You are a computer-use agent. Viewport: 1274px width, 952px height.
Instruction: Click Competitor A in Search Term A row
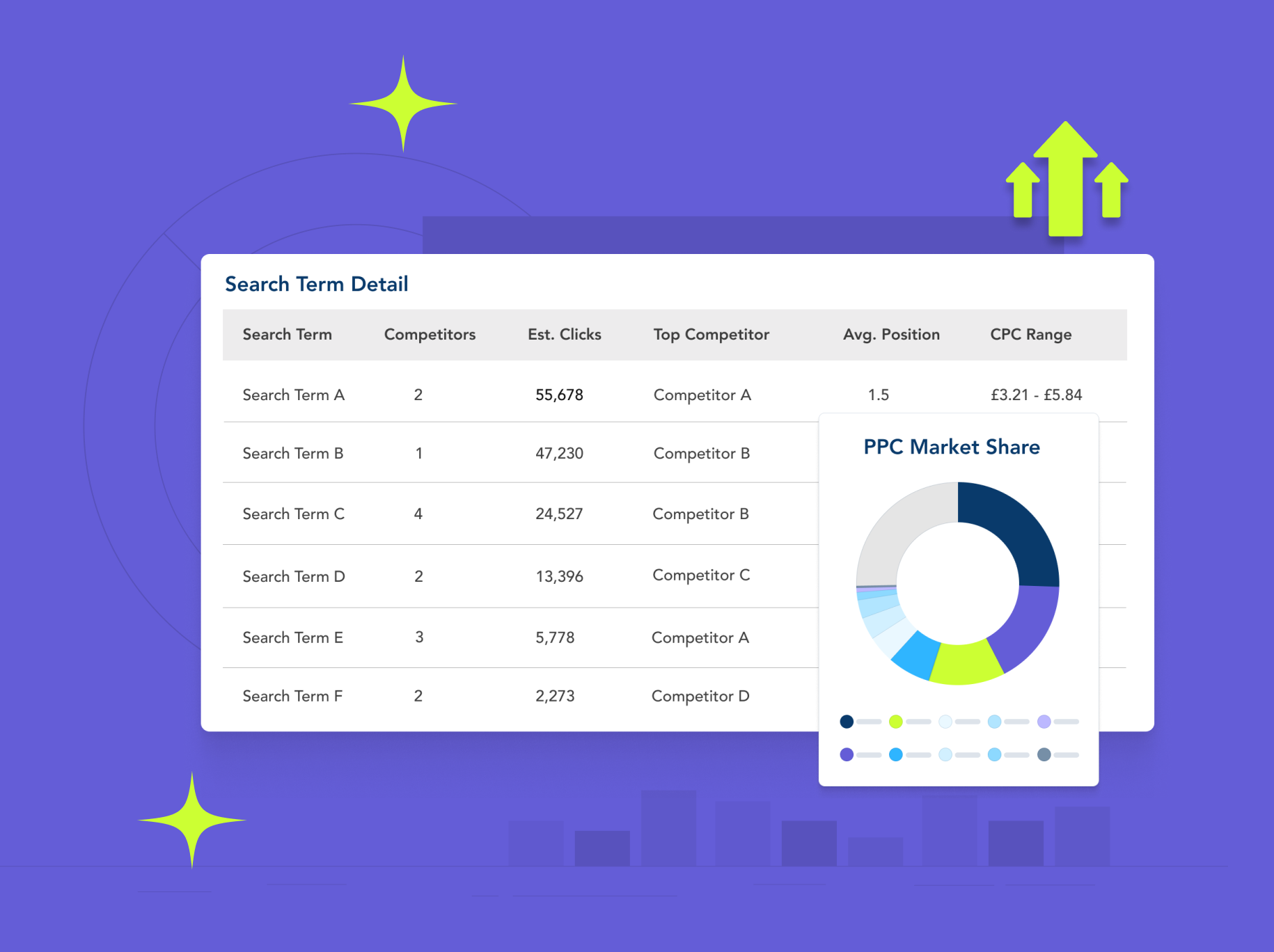pos(702,395)
